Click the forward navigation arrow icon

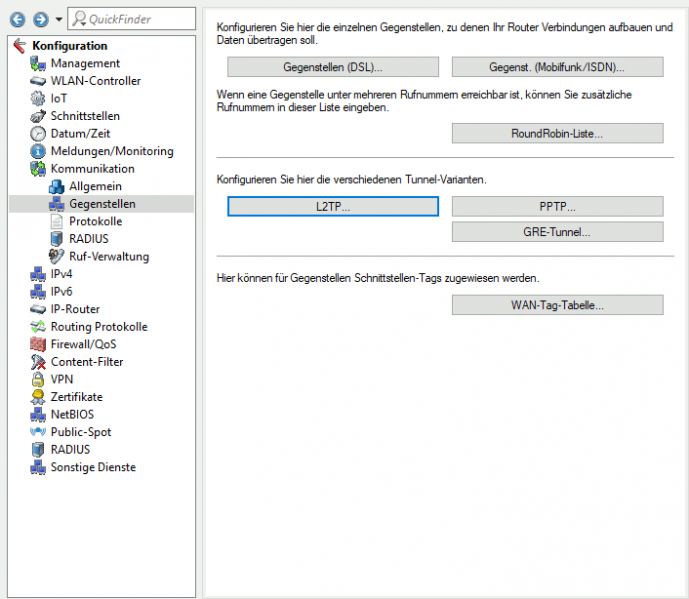[x=39, y=19]
